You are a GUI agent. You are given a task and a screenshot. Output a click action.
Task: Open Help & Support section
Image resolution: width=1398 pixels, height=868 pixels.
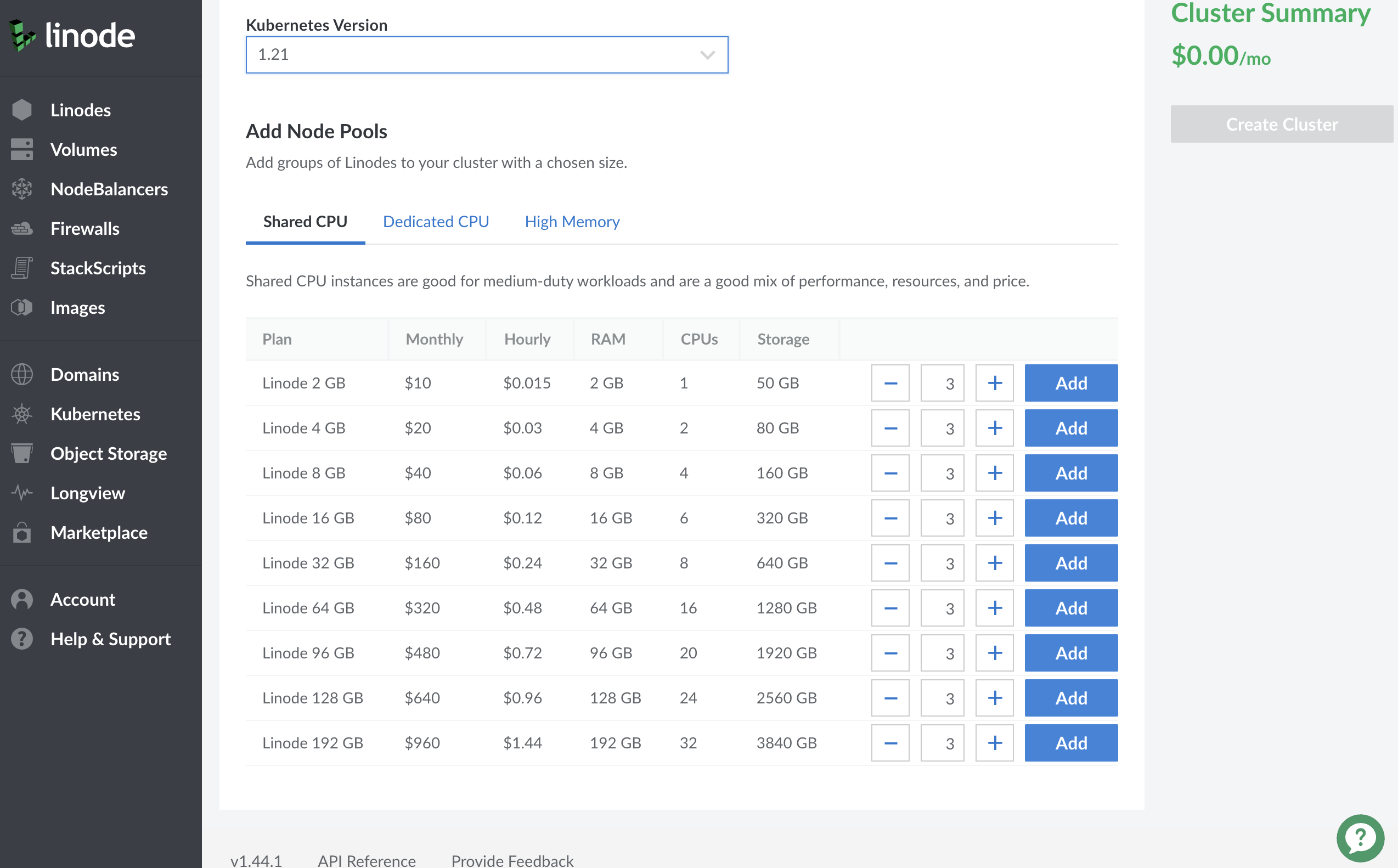click(111, 638)
